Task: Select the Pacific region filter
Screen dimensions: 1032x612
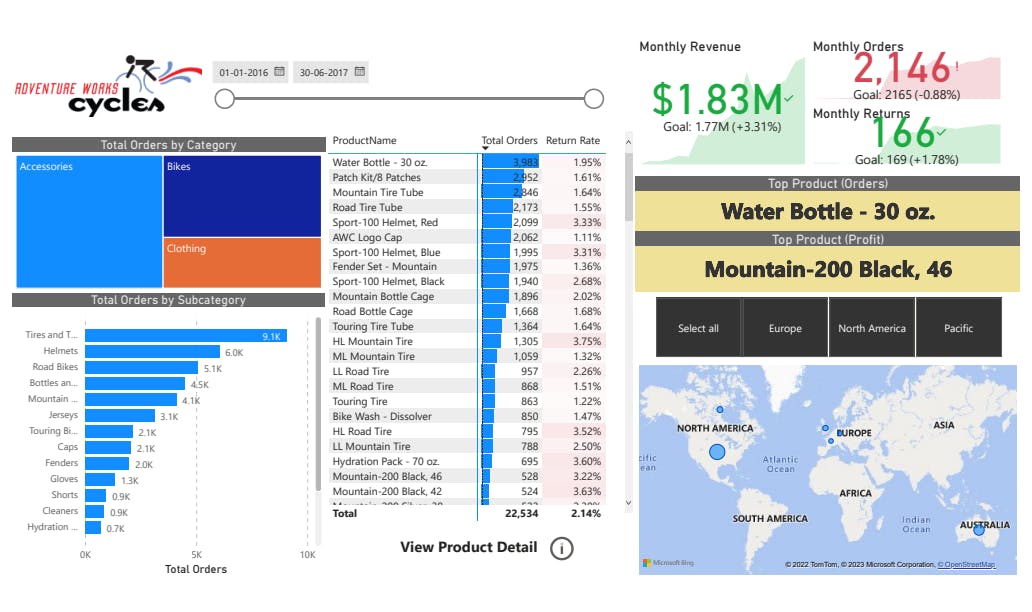Action: click(958, 328)
